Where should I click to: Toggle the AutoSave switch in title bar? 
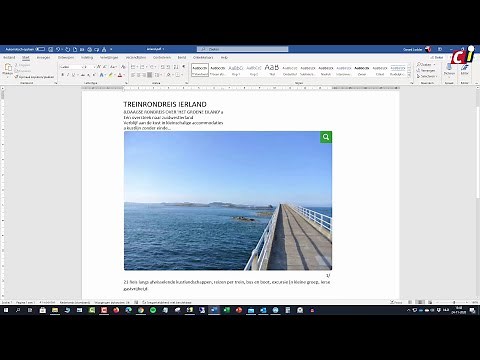[x=40, y=49]
